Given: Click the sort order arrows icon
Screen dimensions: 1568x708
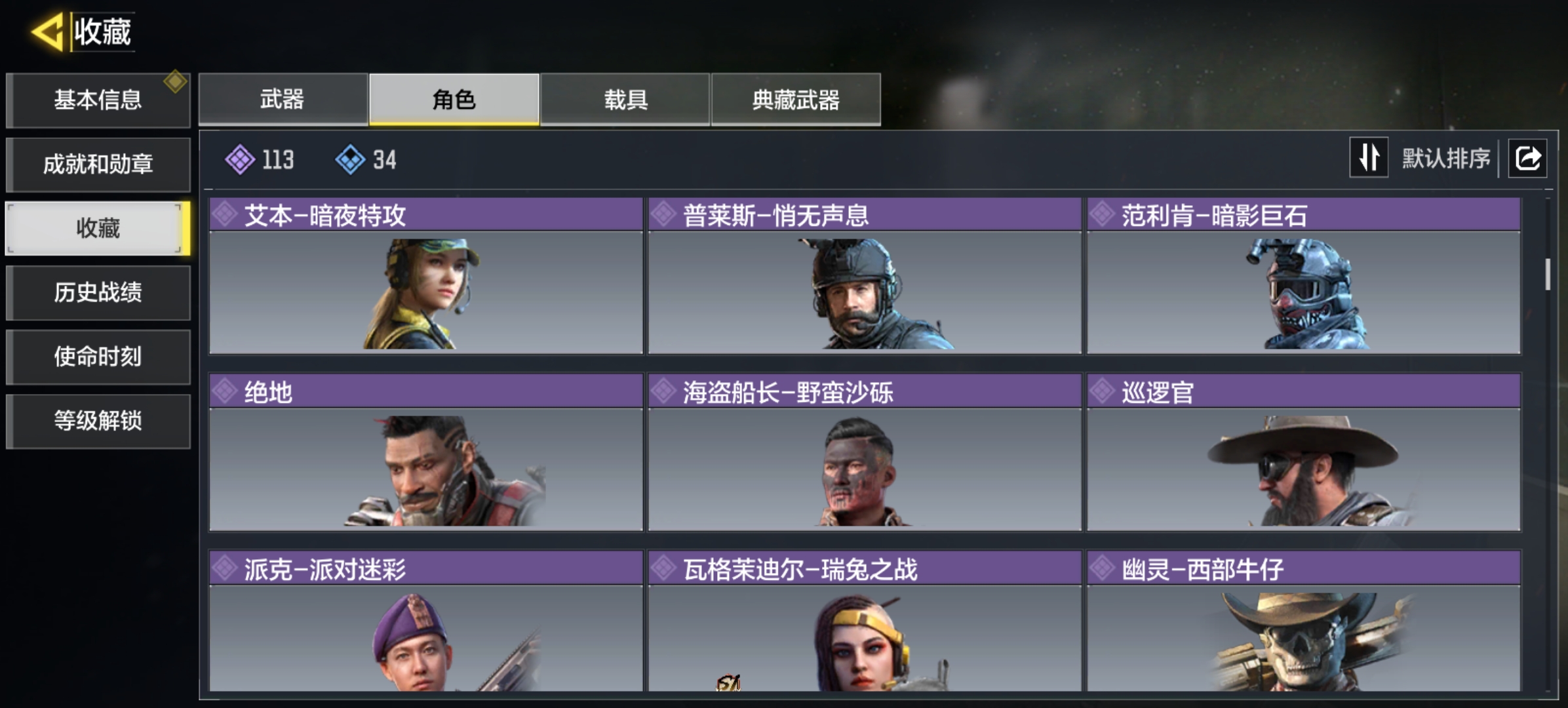Looking at the screenshot, I should coord(1369,157).
